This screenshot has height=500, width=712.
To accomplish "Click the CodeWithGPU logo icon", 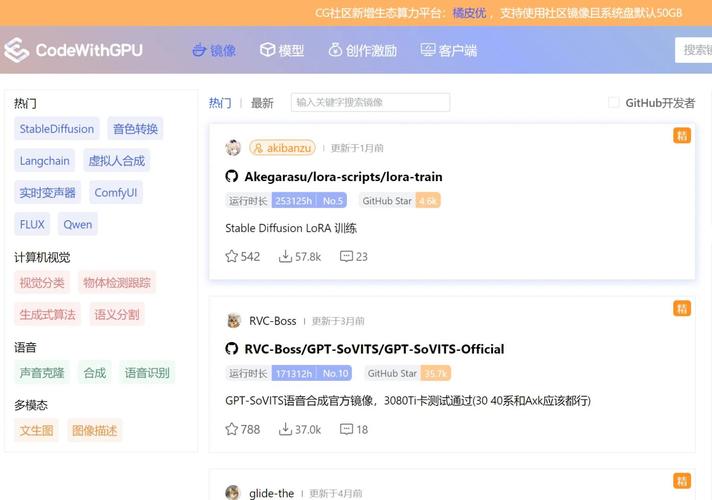I will point(16,50).
